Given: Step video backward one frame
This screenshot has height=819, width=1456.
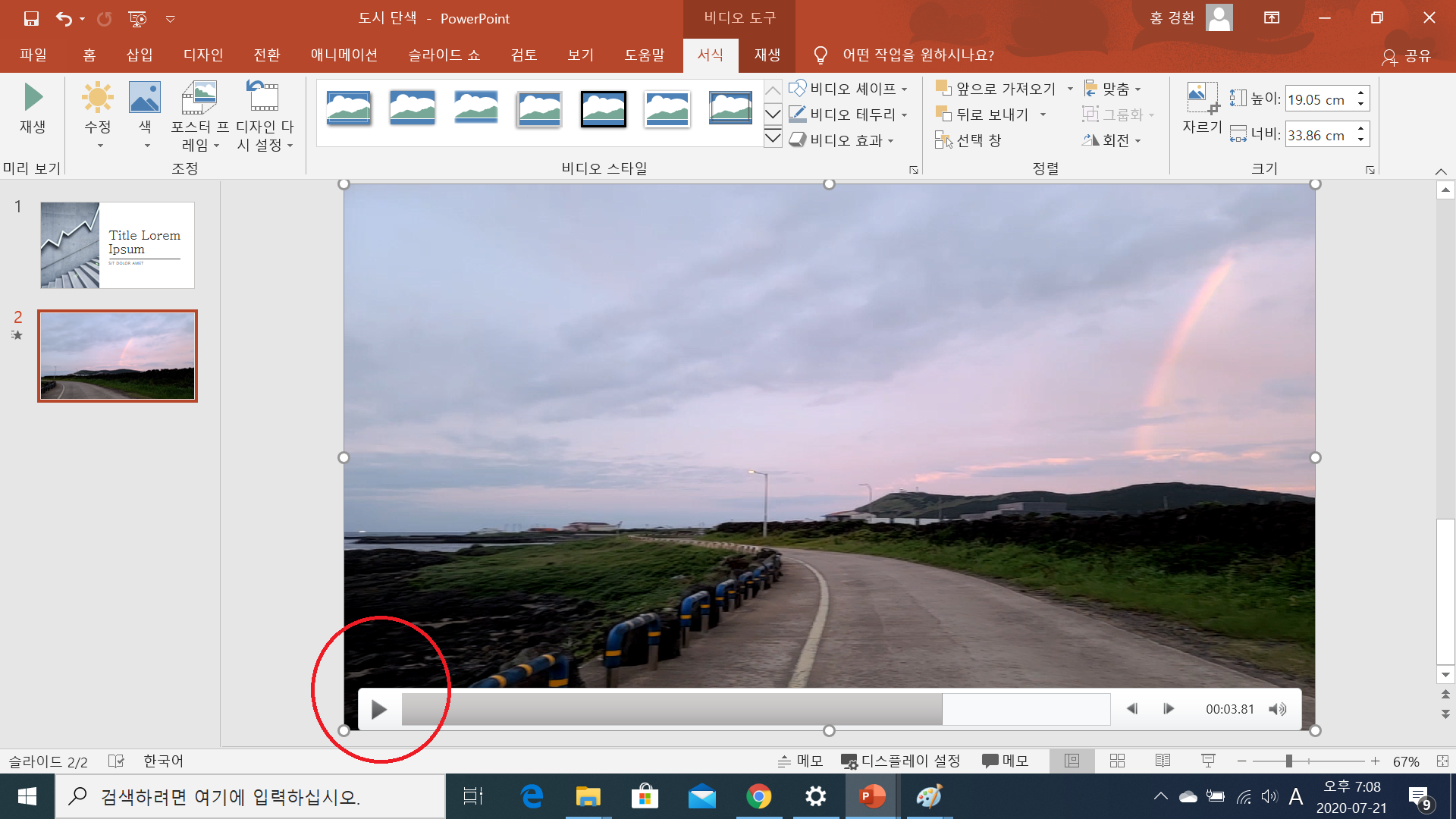Looking at the screenshot, I should (1132, 709).
